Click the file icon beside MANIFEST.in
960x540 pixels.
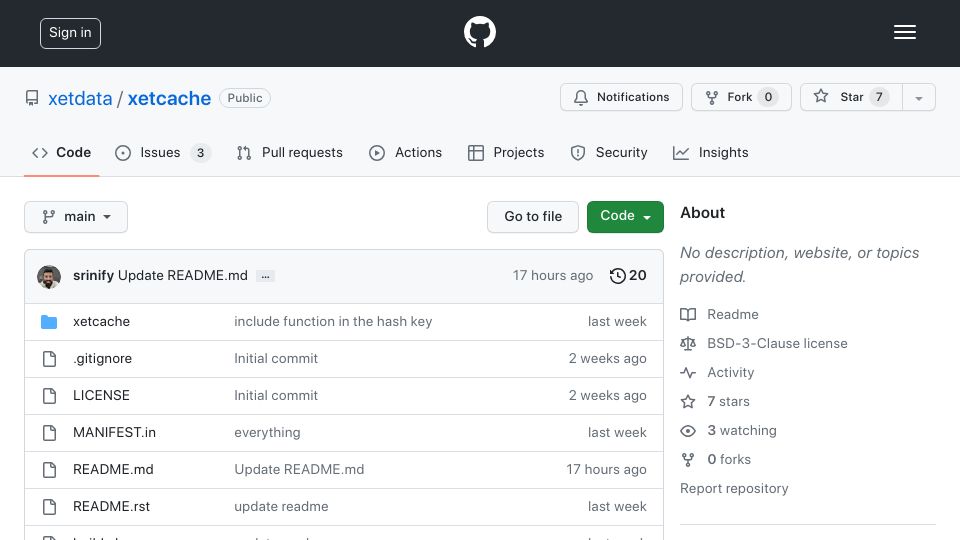(50, 433)
